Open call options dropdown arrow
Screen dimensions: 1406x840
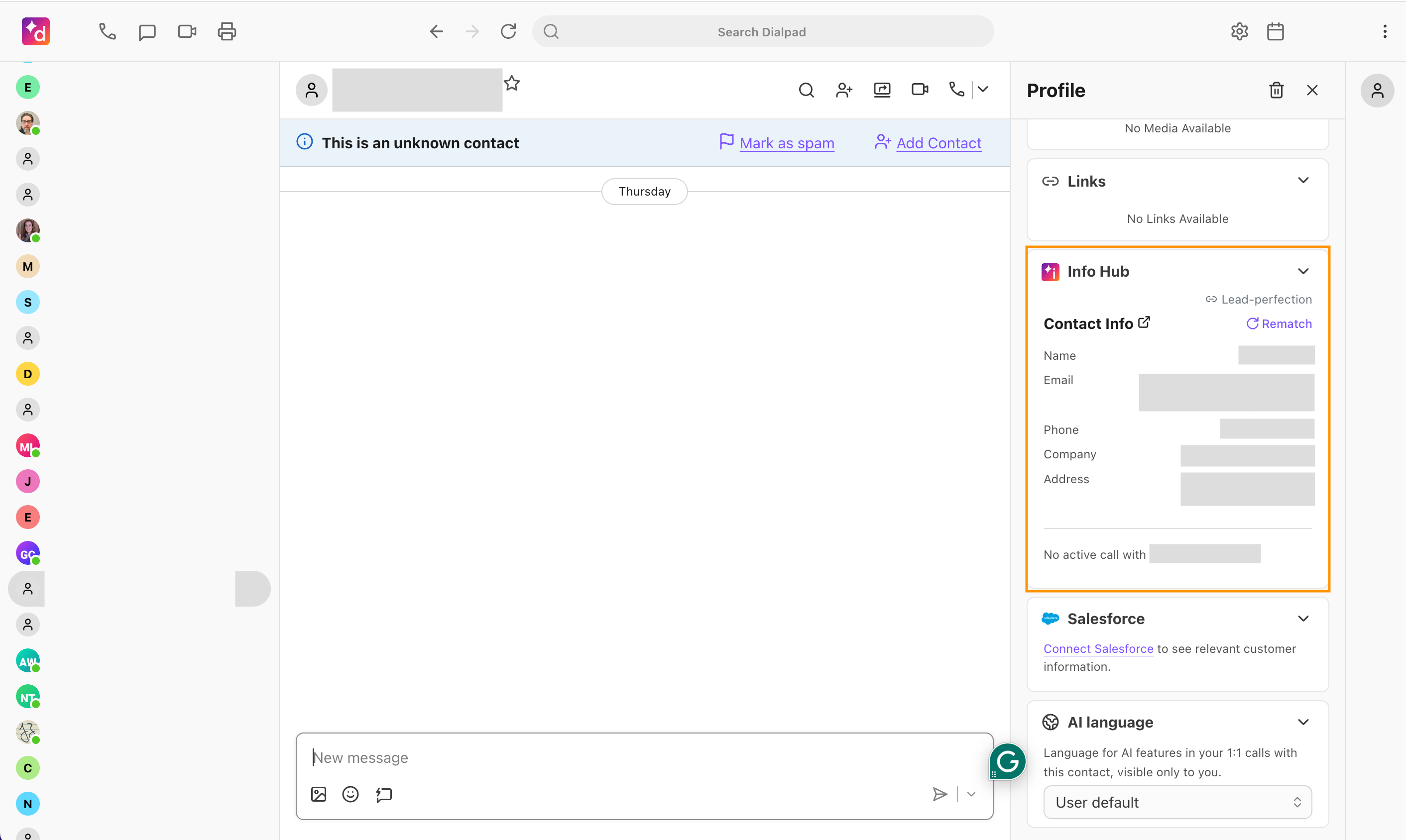983,90
